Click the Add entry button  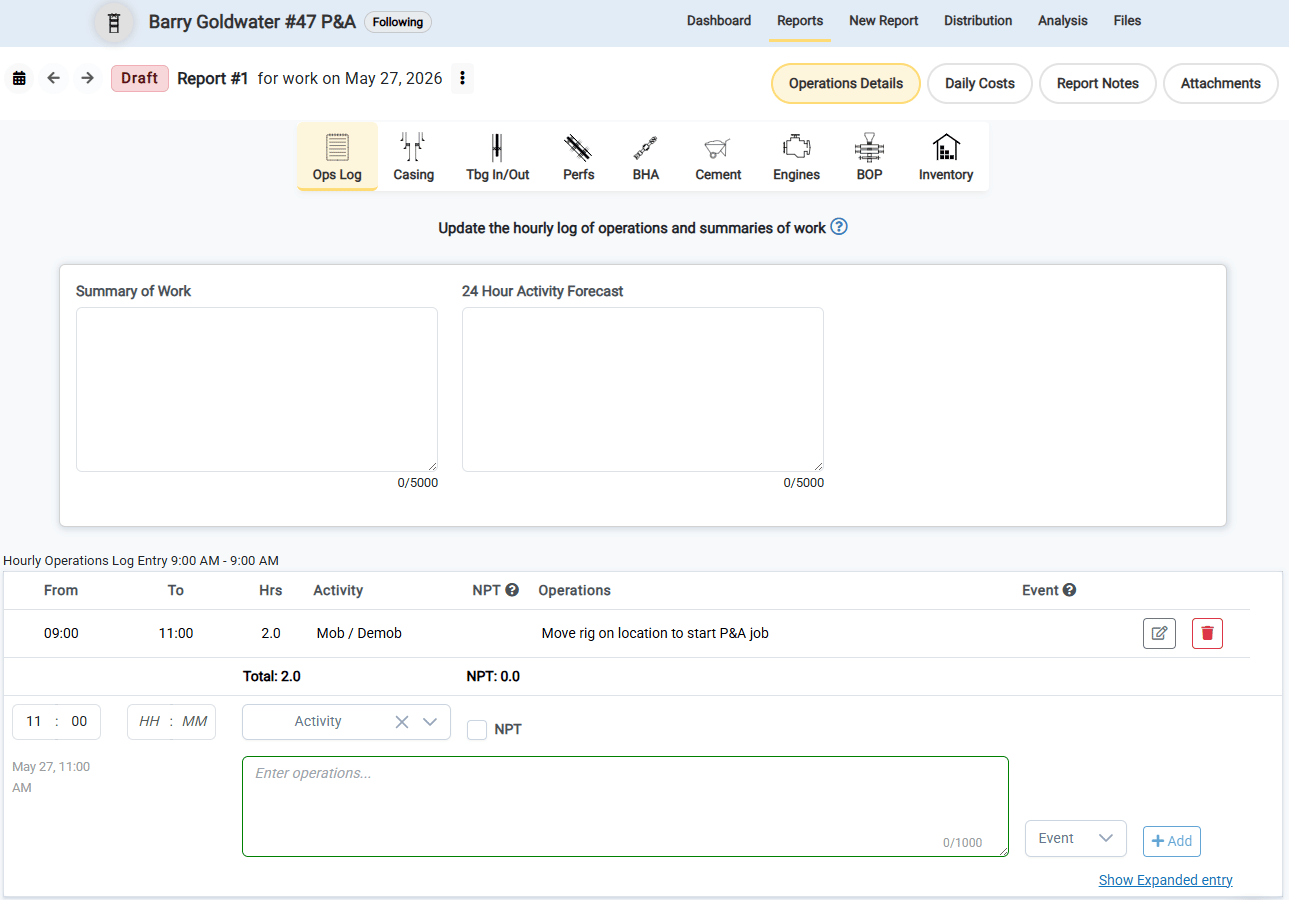pyautogui.click(x=1172, y=841)
